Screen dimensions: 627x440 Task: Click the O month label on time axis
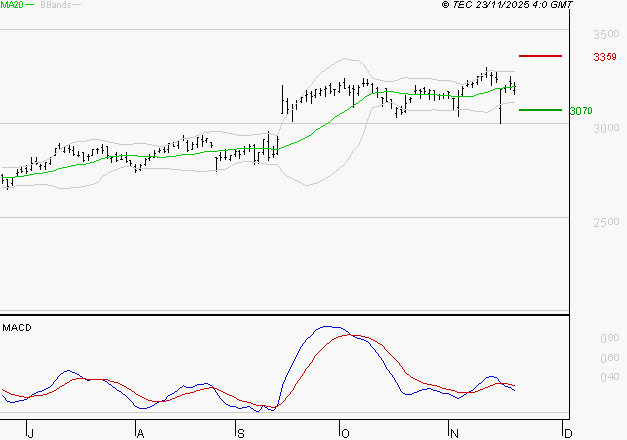click(x=345, y=434)
